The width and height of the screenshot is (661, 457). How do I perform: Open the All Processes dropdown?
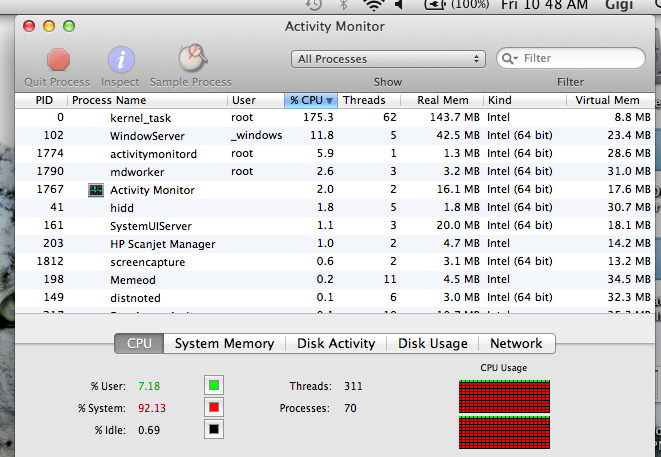(x=388, y=59)
